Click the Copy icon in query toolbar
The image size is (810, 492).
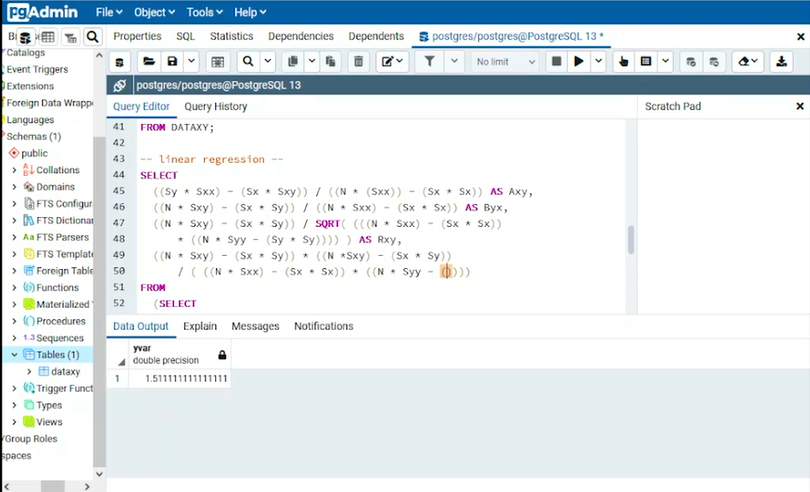click(x=293, y=62)
